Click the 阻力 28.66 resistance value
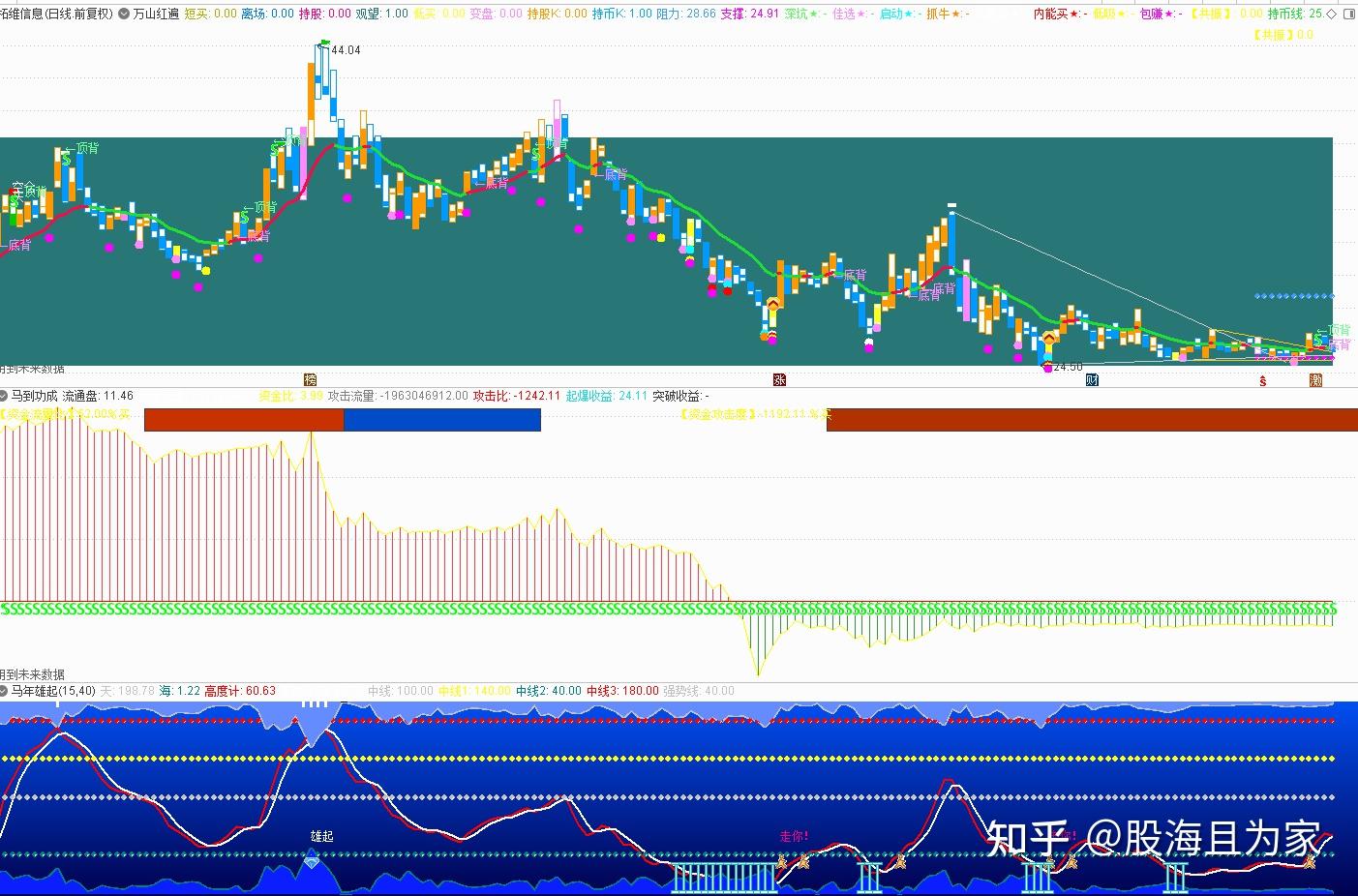This screenshot has height=896, width=1358. (686, 14)
